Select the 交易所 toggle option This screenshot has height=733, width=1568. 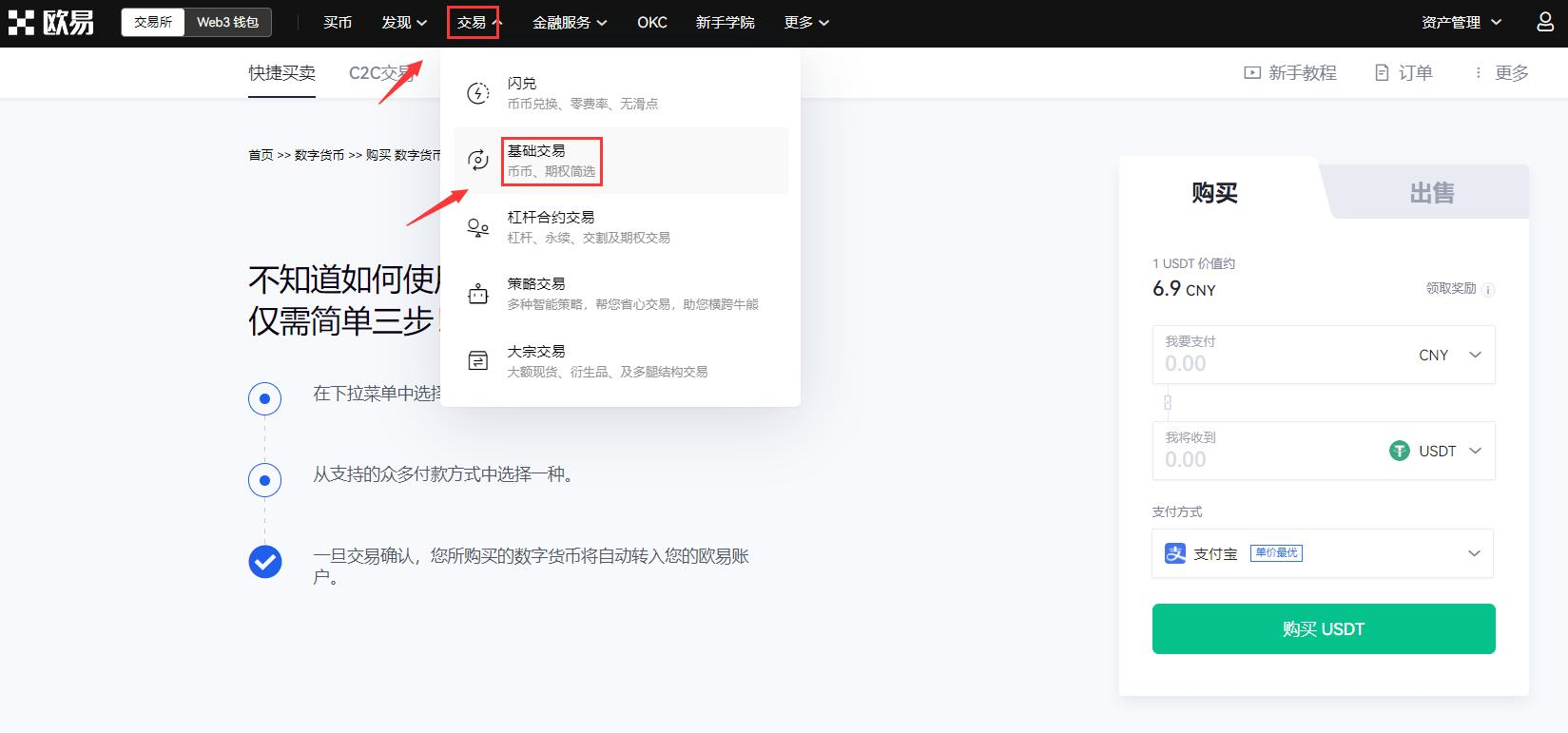pyautogui.click(x=153, y=22)
